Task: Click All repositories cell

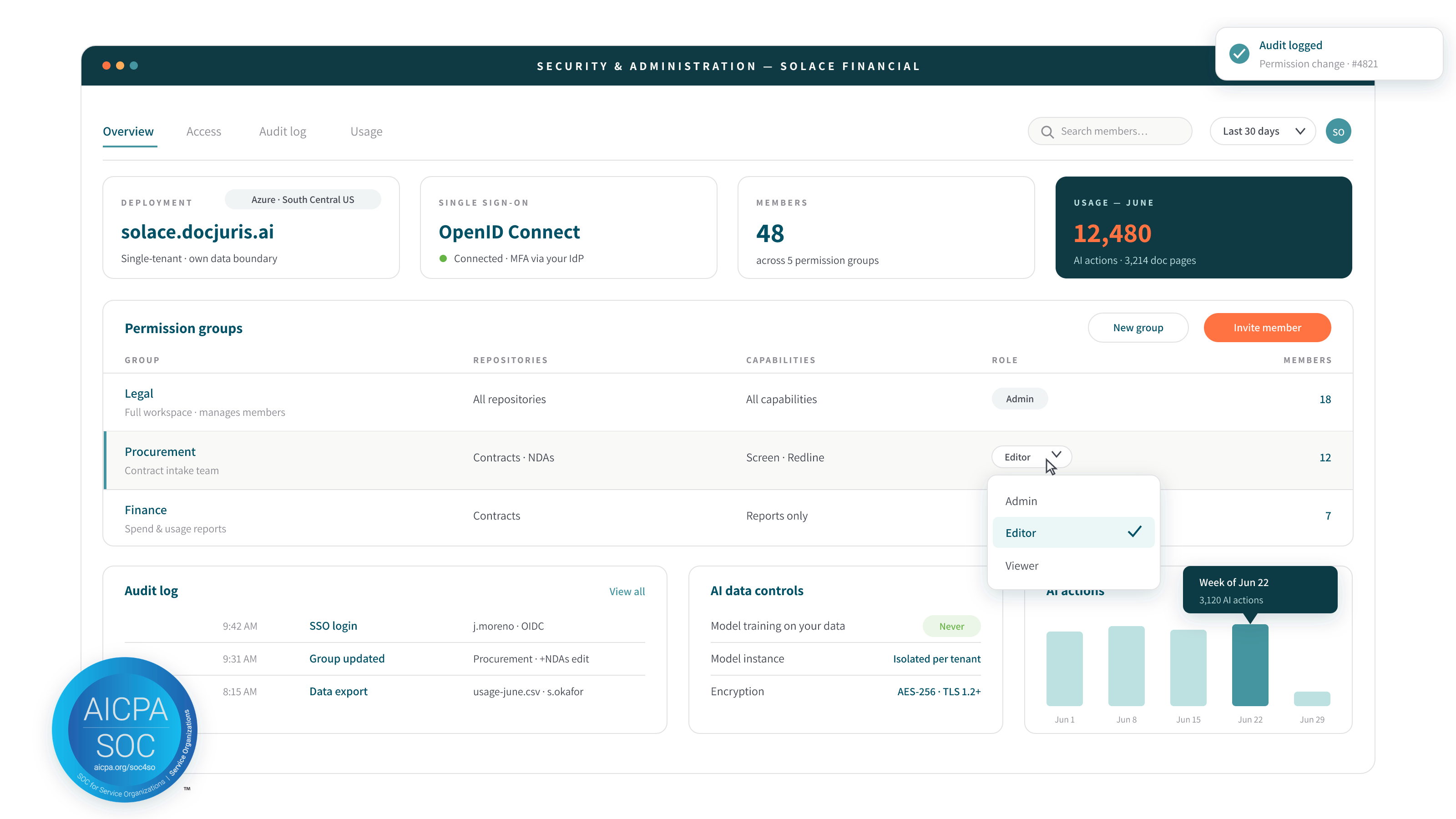Action: (x=509, y=399)
